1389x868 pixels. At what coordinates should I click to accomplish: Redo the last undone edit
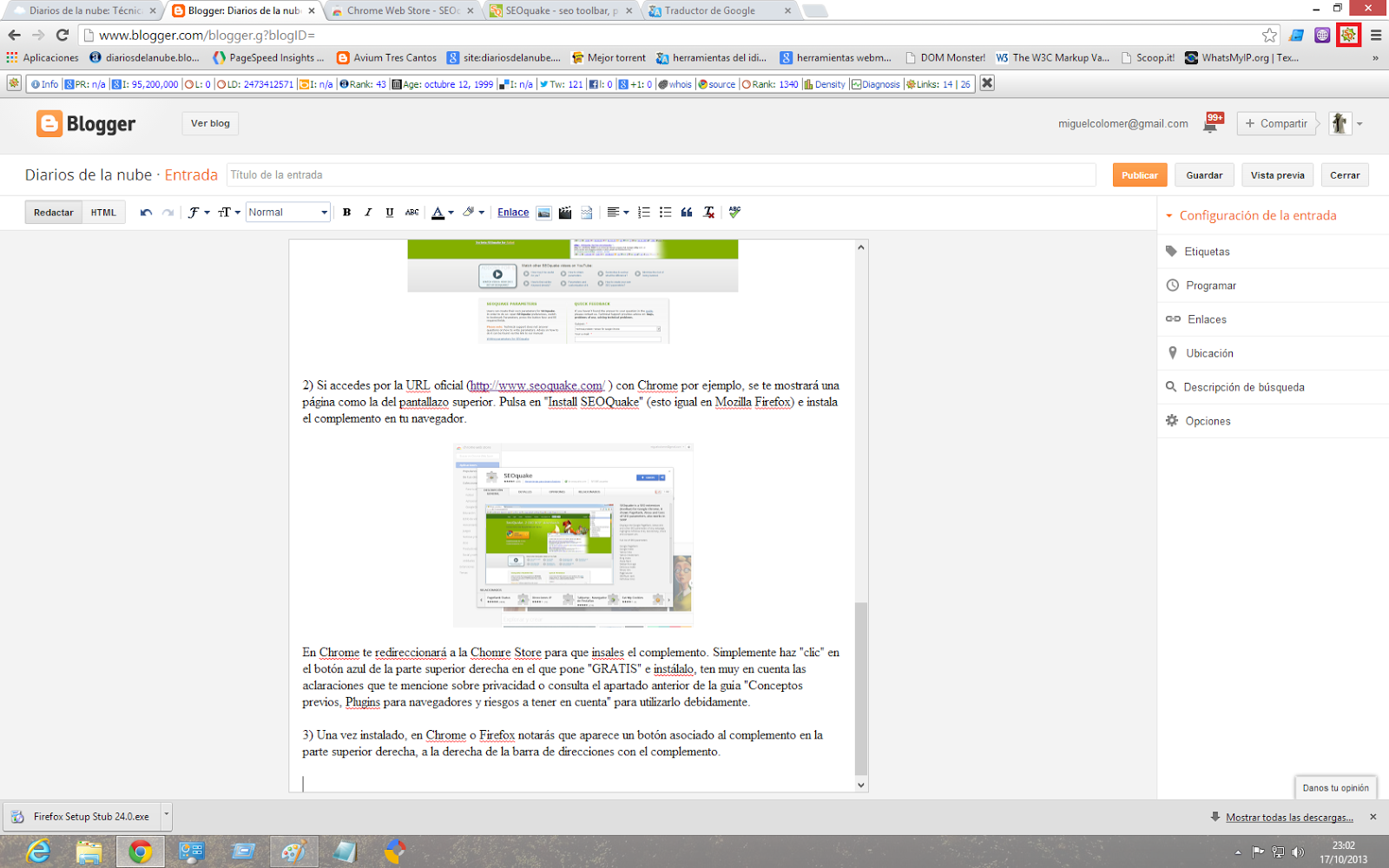pos(168,213)
